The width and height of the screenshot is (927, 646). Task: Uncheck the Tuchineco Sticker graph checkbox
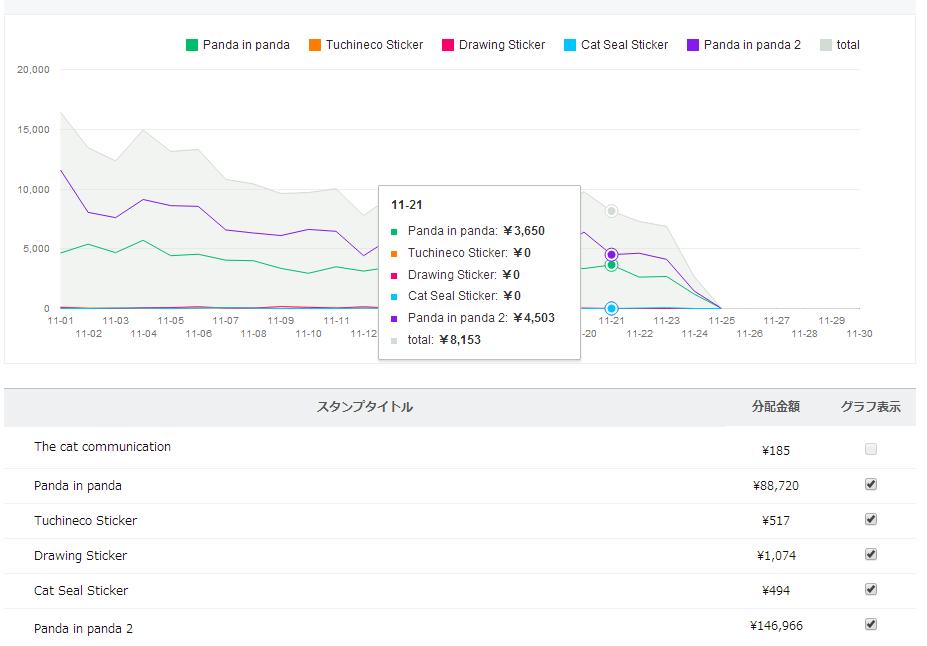pyautogui.click(x=871, y=519)
